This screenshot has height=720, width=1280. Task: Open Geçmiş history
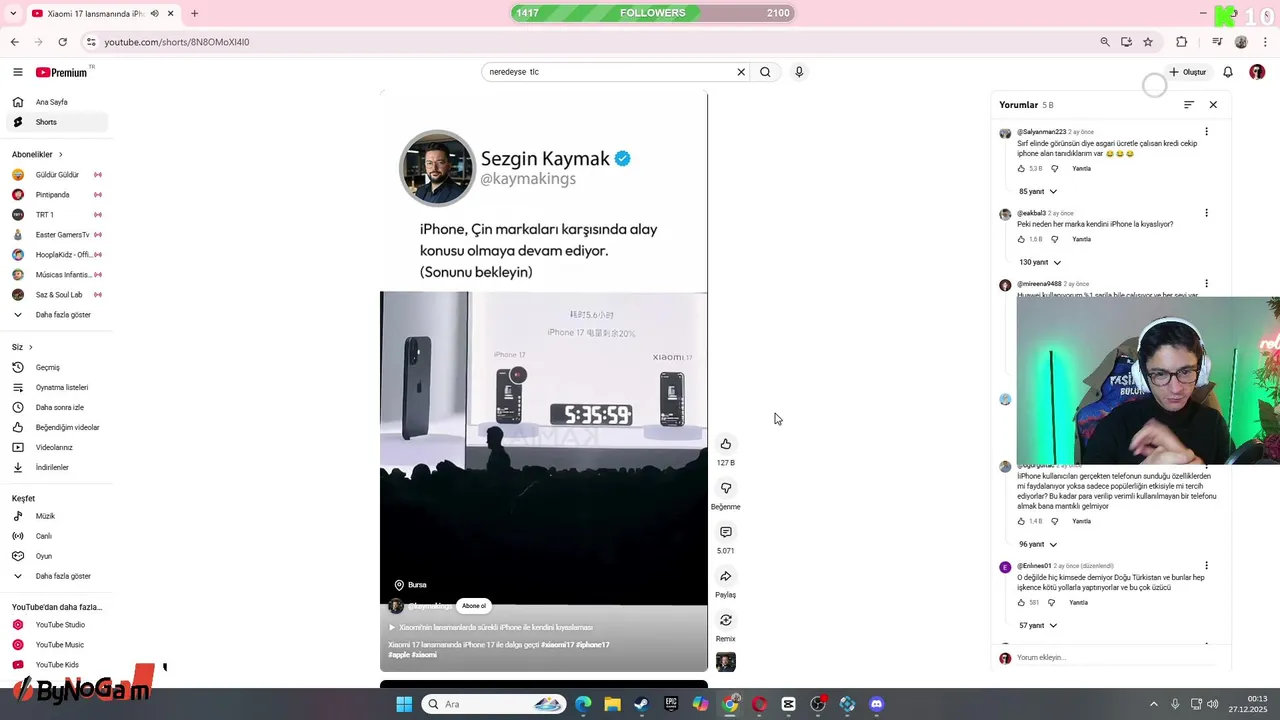56,367
